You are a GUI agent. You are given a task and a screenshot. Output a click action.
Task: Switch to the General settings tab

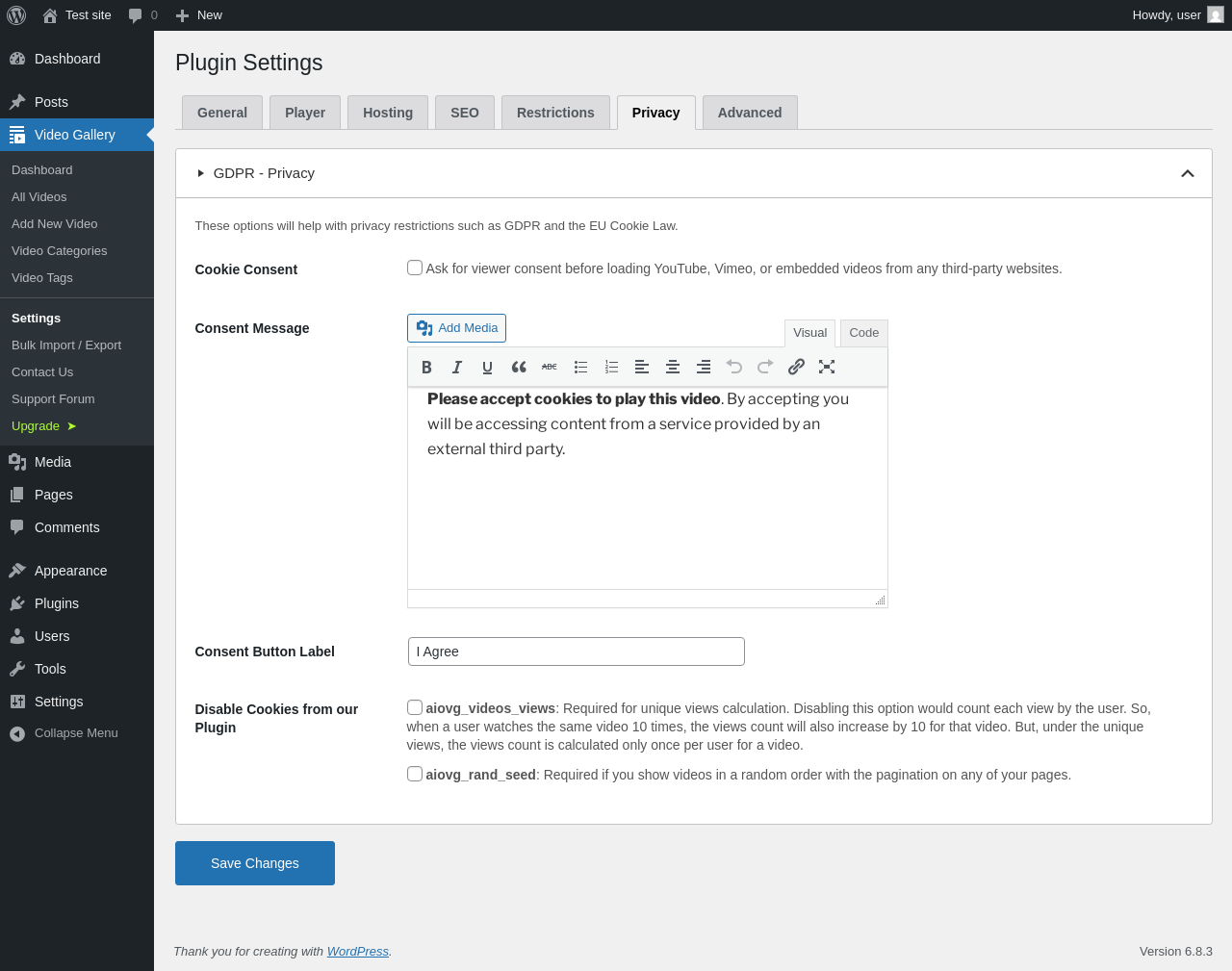click(x=222, y=113)
